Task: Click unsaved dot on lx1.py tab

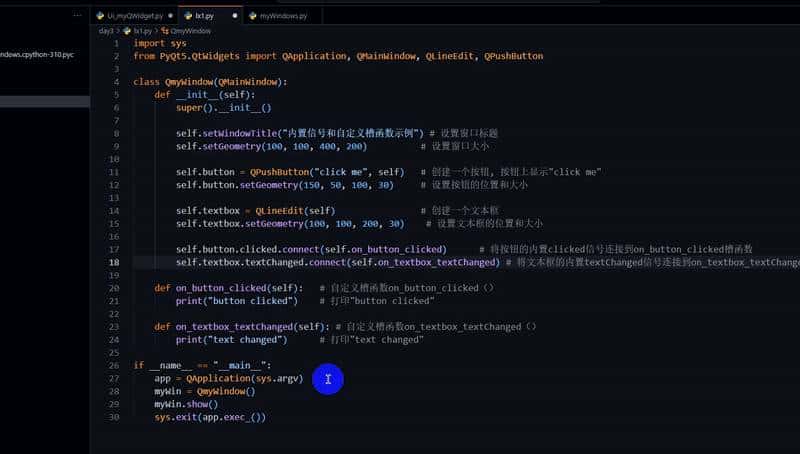Action: 235,16
